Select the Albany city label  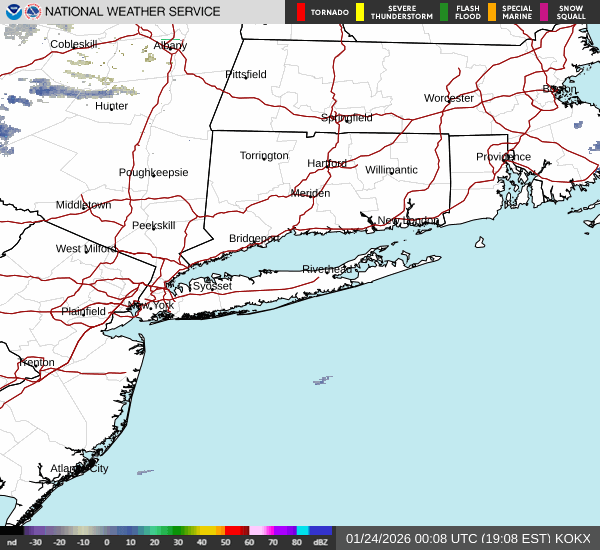pos(170,46)
